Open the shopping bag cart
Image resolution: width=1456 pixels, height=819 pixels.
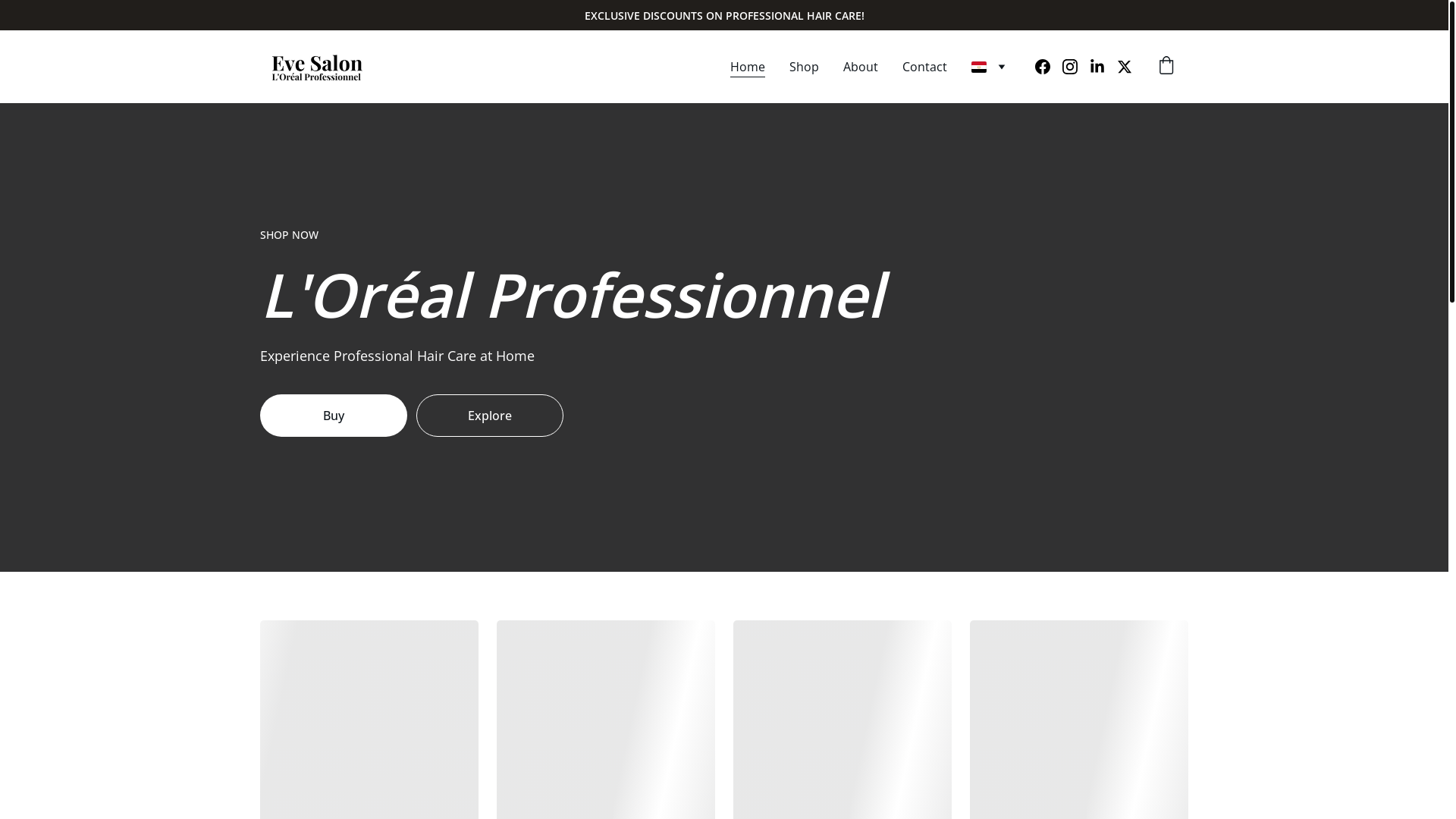(x=1166, y=66)
